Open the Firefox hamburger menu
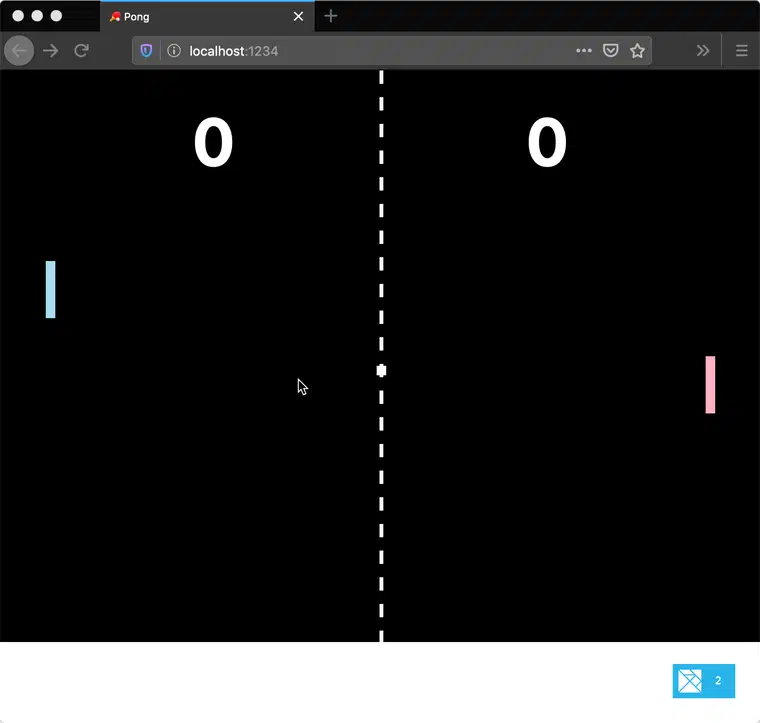Image resolution: width=760 pixels, height=723 pixels. point(741,51)
